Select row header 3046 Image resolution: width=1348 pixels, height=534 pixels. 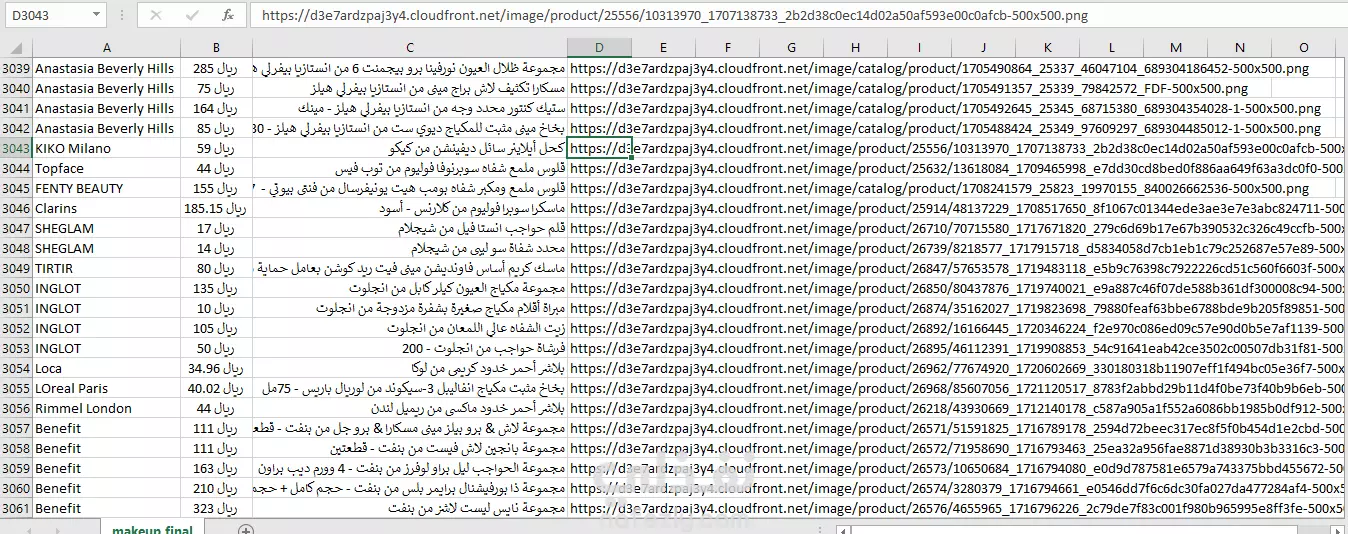tap(16, 208)
